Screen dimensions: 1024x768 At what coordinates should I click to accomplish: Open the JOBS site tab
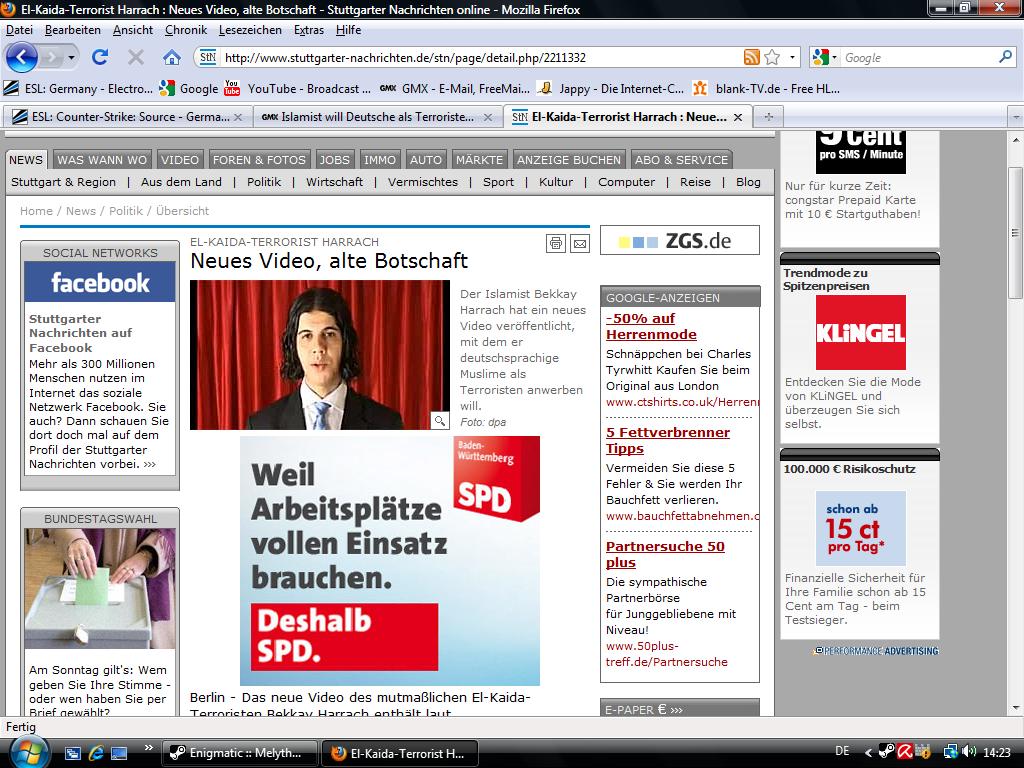click(x=334, y=159)
